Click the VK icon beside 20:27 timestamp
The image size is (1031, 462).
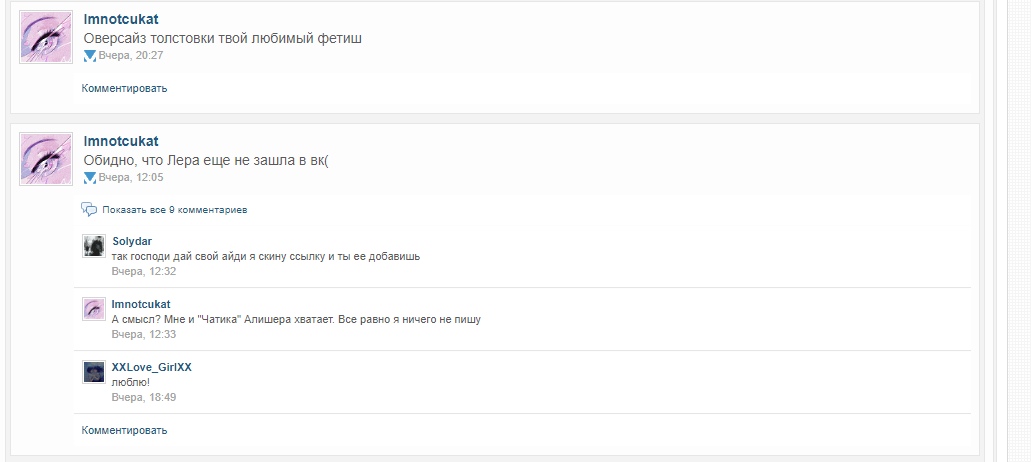pyautogui.click(x=90, y=56)
